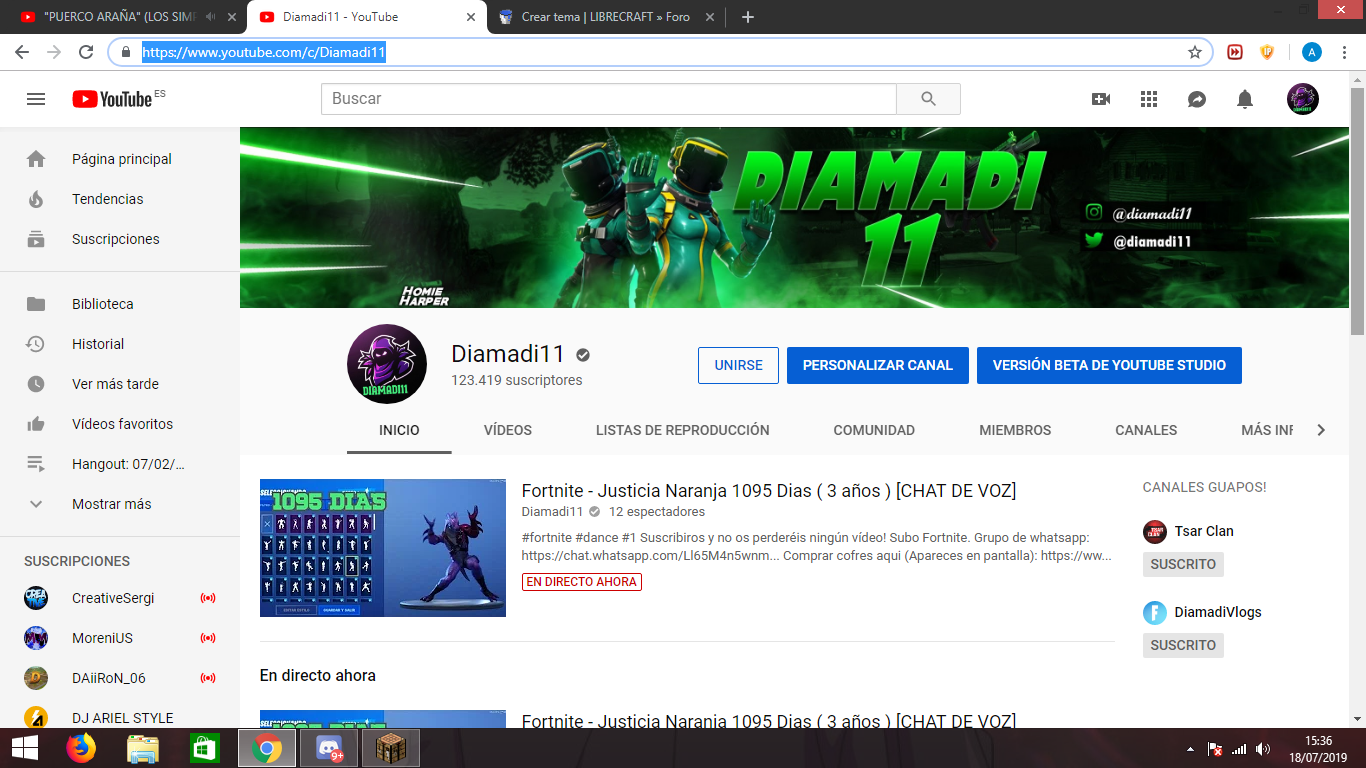1366x768 pixels.
Task: Click PERSONALIZAR CANAL button
Action: pyautogui.click(x=877, y=365)
